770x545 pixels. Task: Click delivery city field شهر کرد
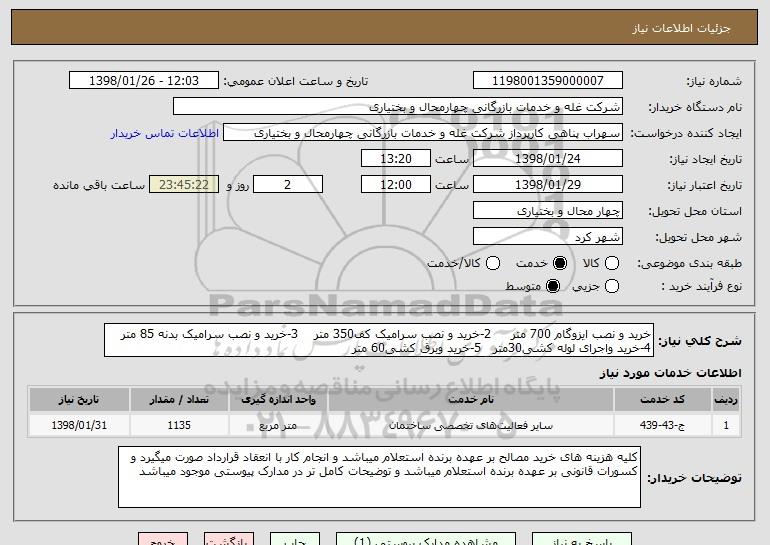pos(548,237)
